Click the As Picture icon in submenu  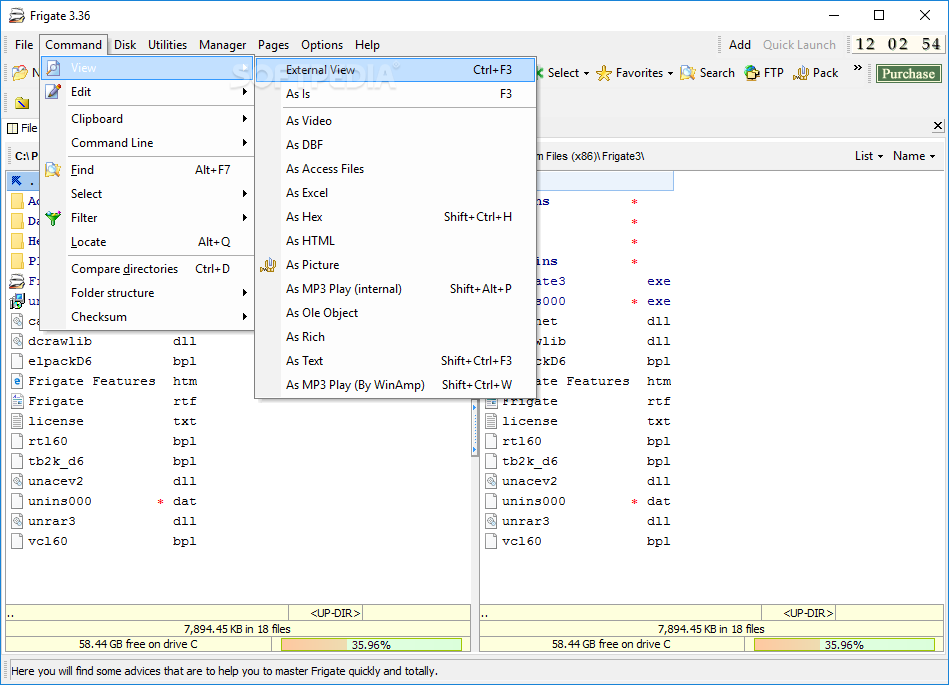268,265
